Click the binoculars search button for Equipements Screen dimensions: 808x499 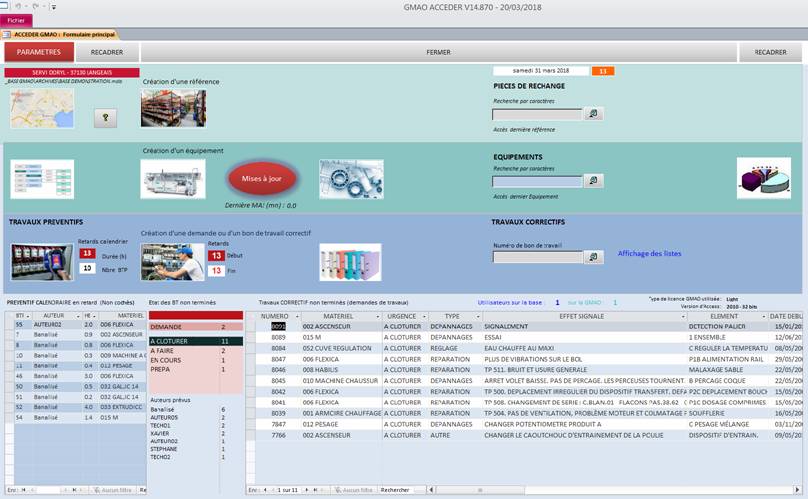(x=593, y=181)
